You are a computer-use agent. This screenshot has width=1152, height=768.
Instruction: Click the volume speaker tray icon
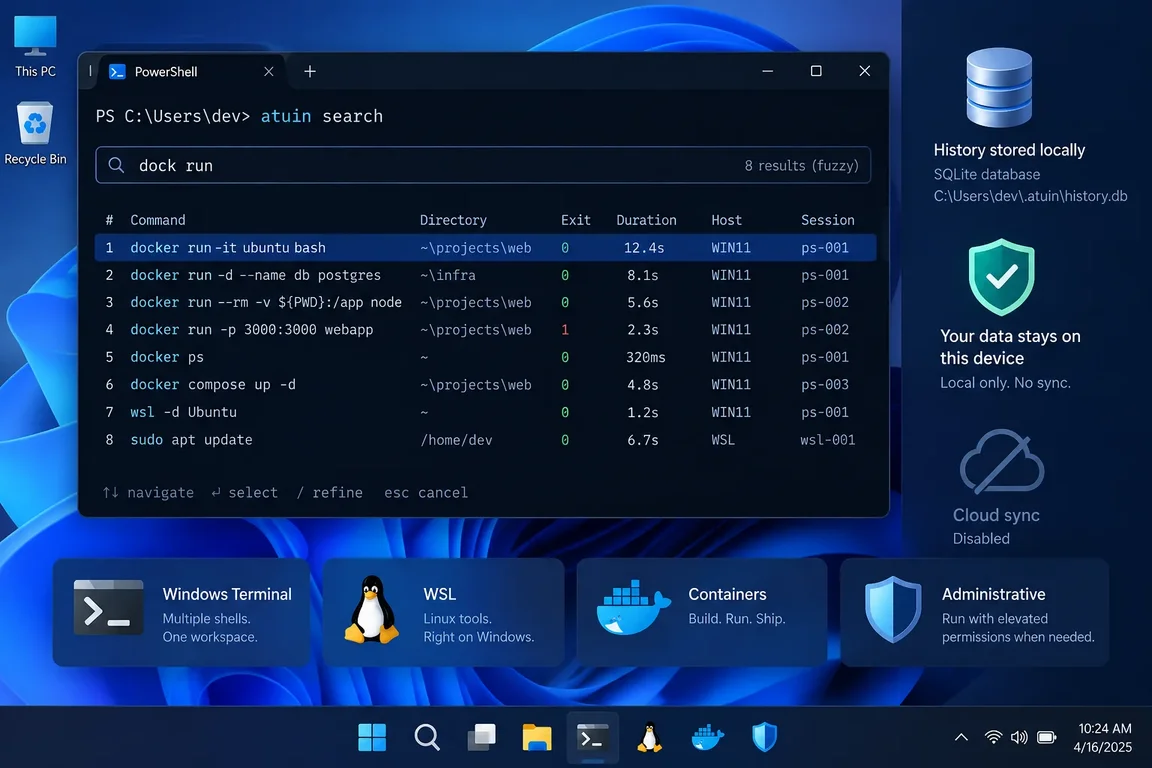click(x=1019, y=737)
